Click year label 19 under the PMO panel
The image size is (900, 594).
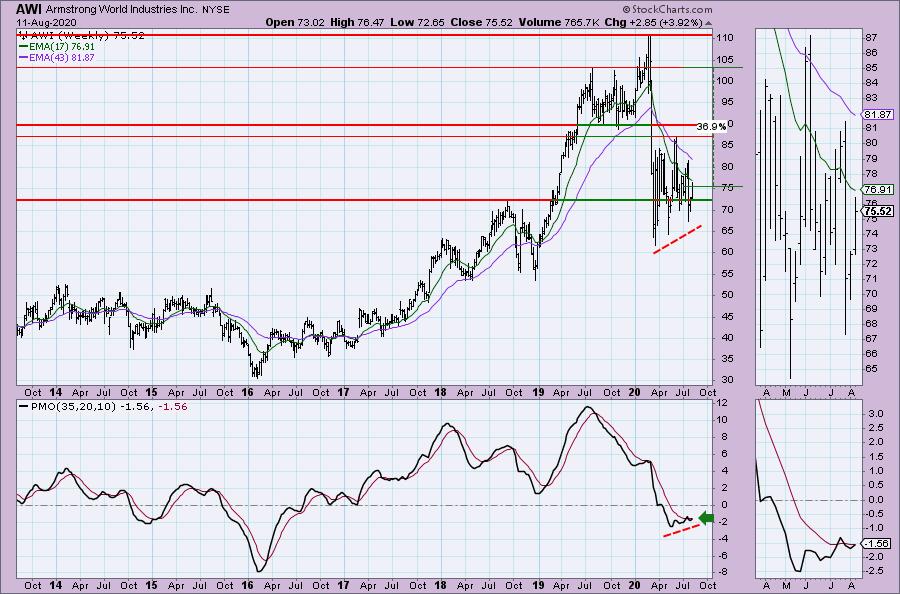[538, 585]
